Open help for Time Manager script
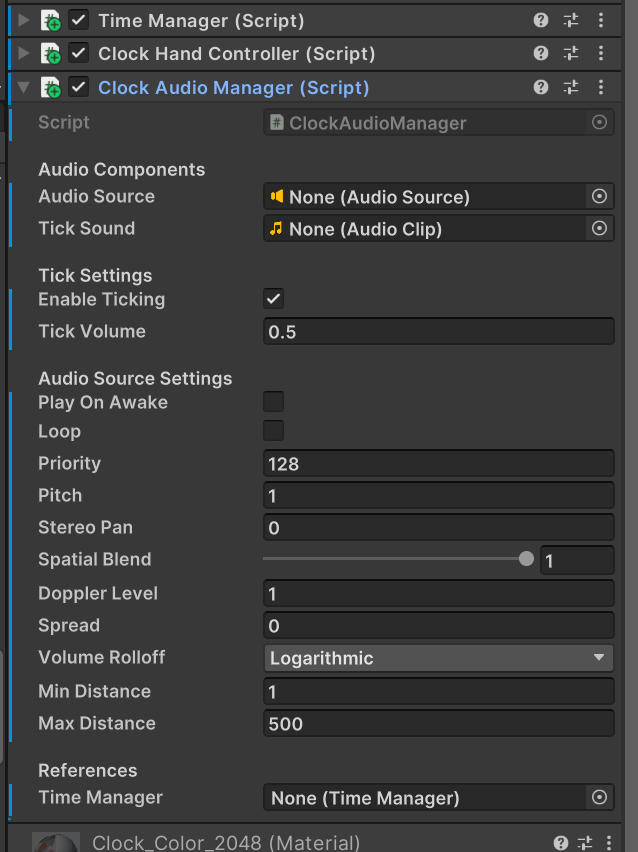 [540, 21]
